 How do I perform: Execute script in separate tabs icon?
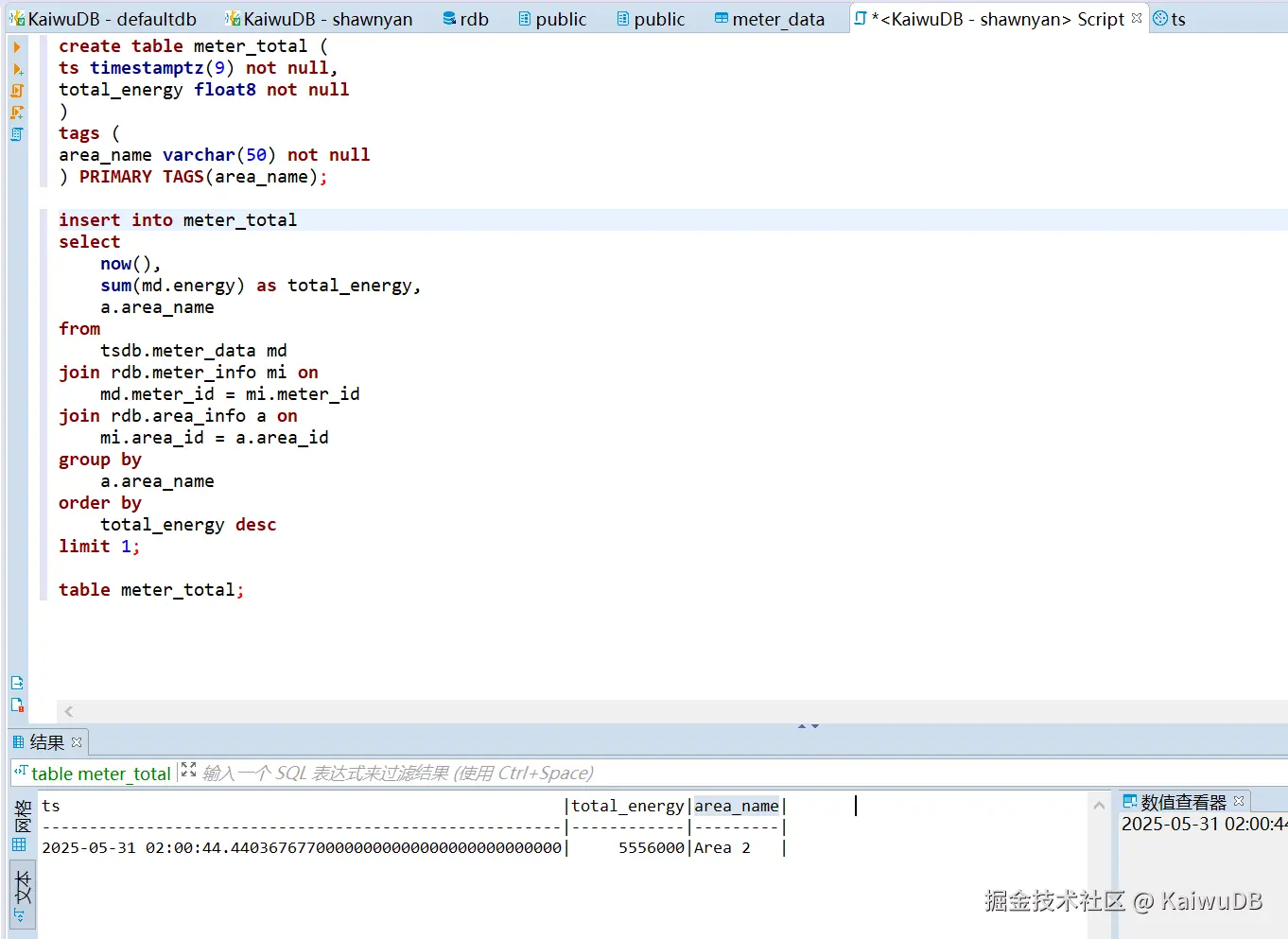(17, 113)
